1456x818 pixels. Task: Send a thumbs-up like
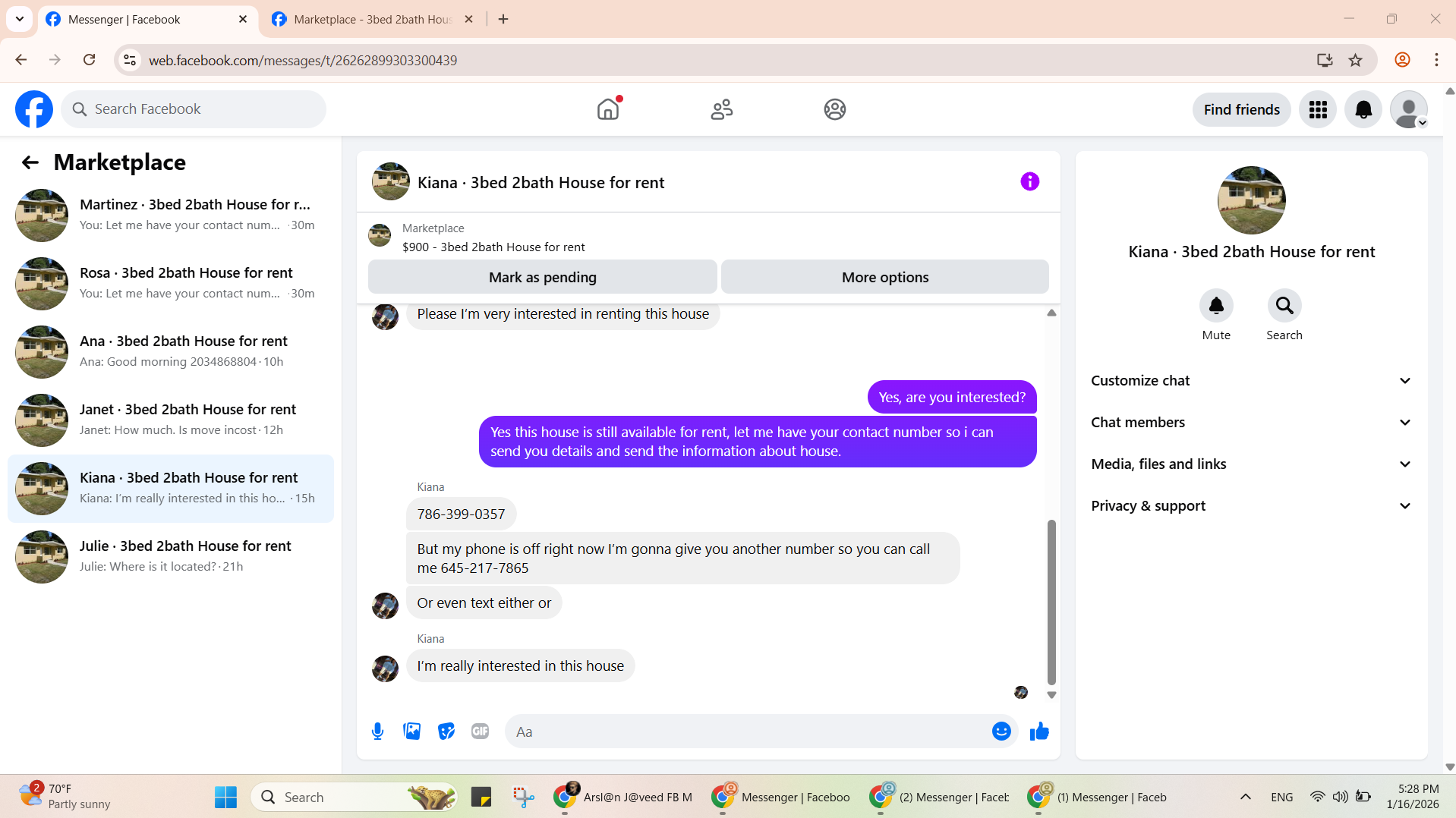[1039, 731]
